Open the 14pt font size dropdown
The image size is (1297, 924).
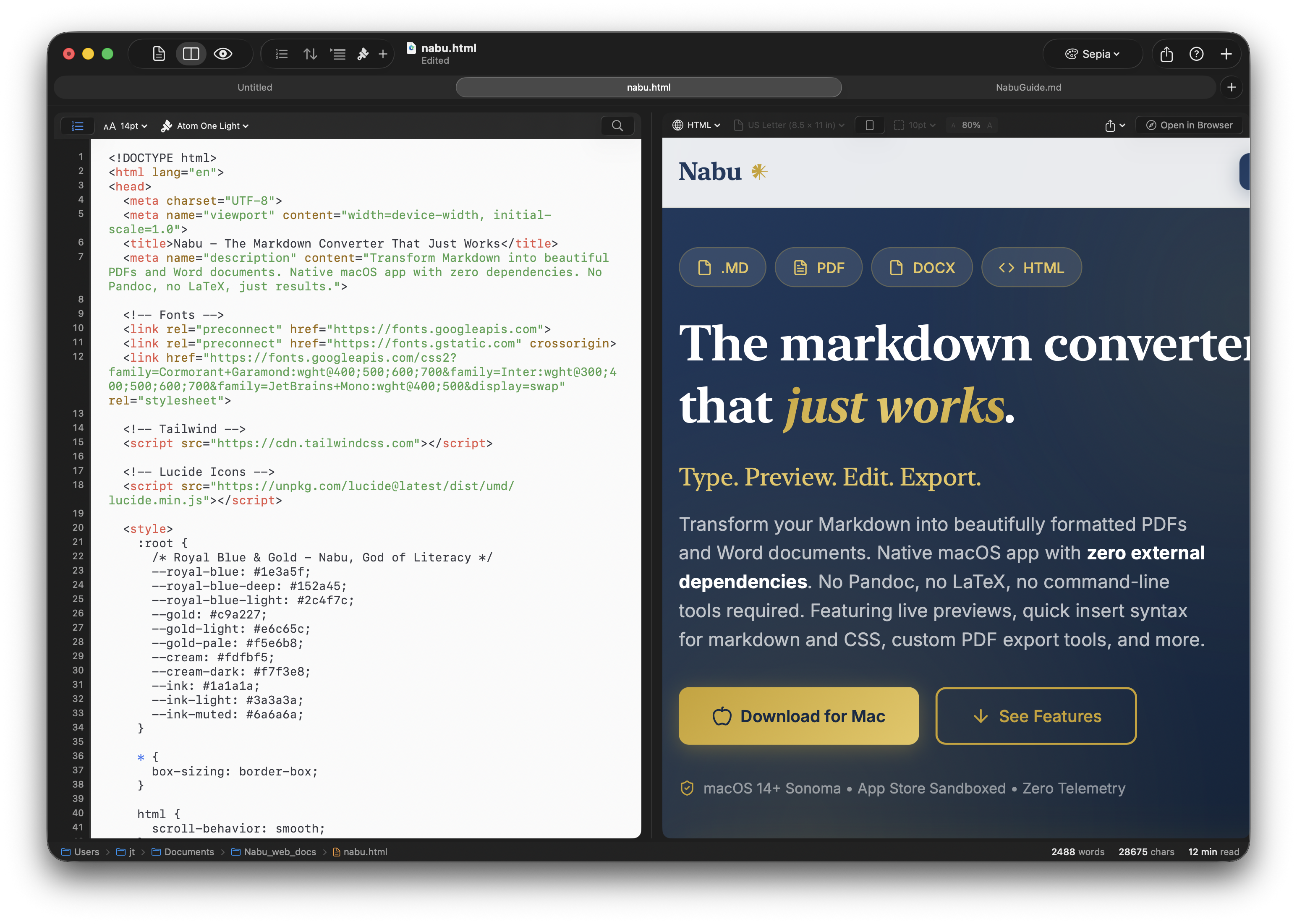tap(126, 126)
